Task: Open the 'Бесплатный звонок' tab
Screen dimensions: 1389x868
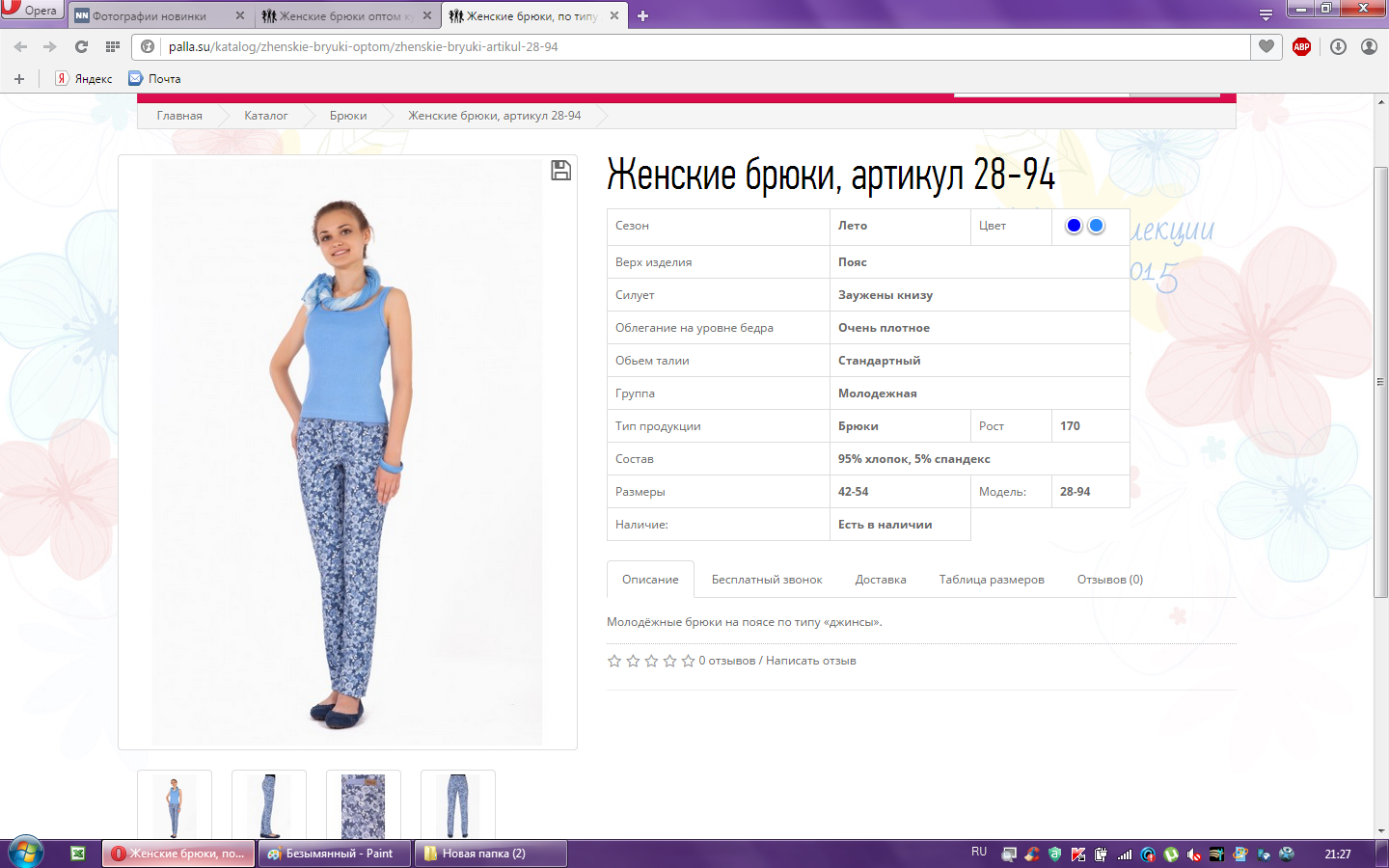Action: [x=767, y=580]
